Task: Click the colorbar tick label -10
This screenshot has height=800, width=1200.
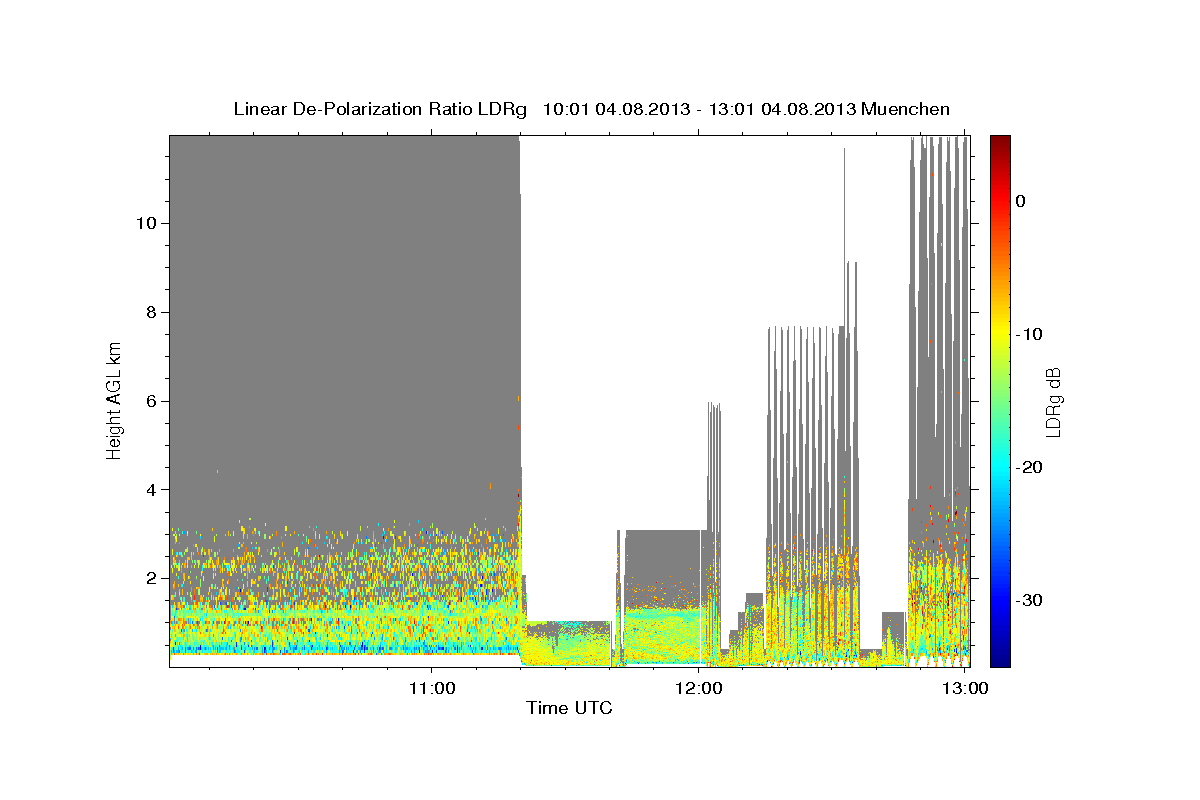Action: 1030,334
